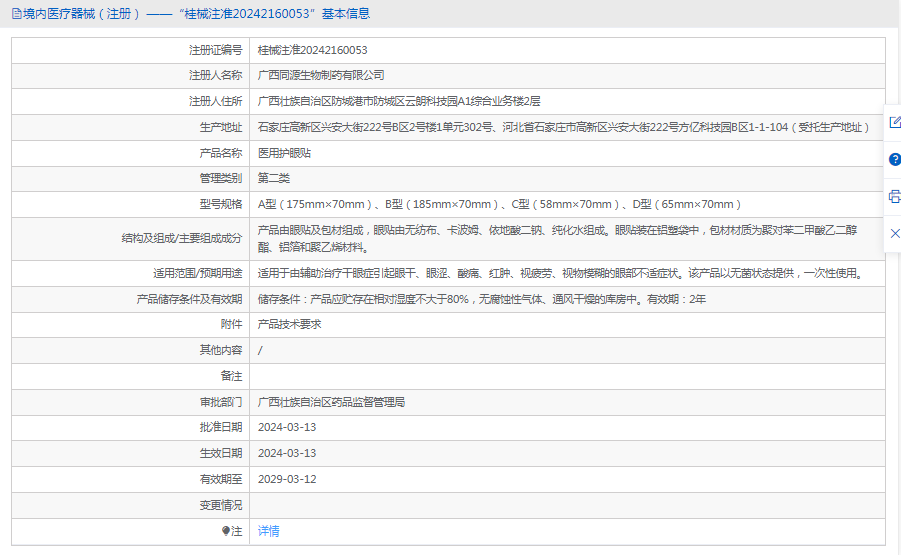
Task: Select product name 医用护眼贴
Action: tap(284, 153)
